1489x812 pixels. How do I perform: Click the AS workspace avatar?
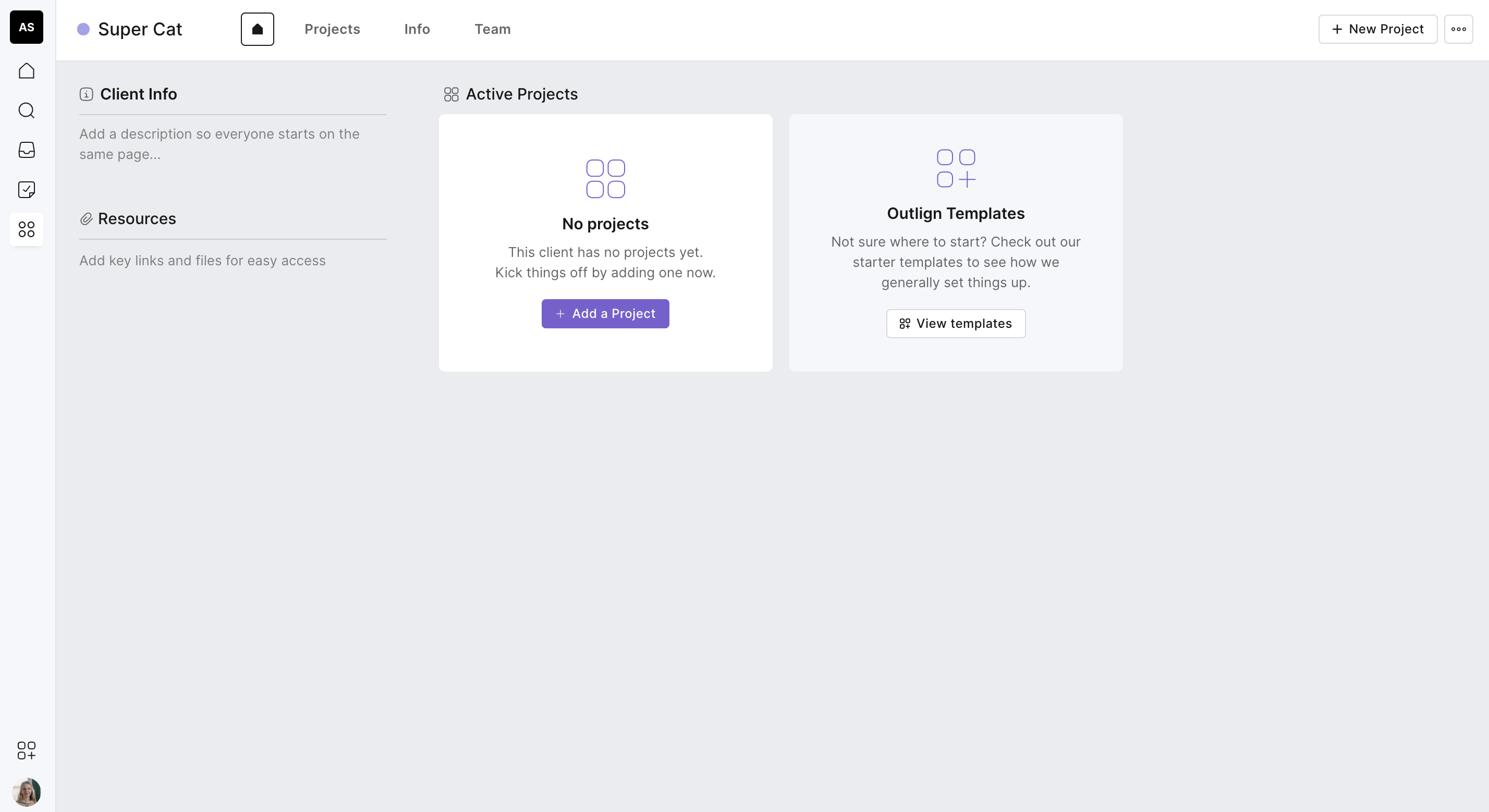pos(27,27)
